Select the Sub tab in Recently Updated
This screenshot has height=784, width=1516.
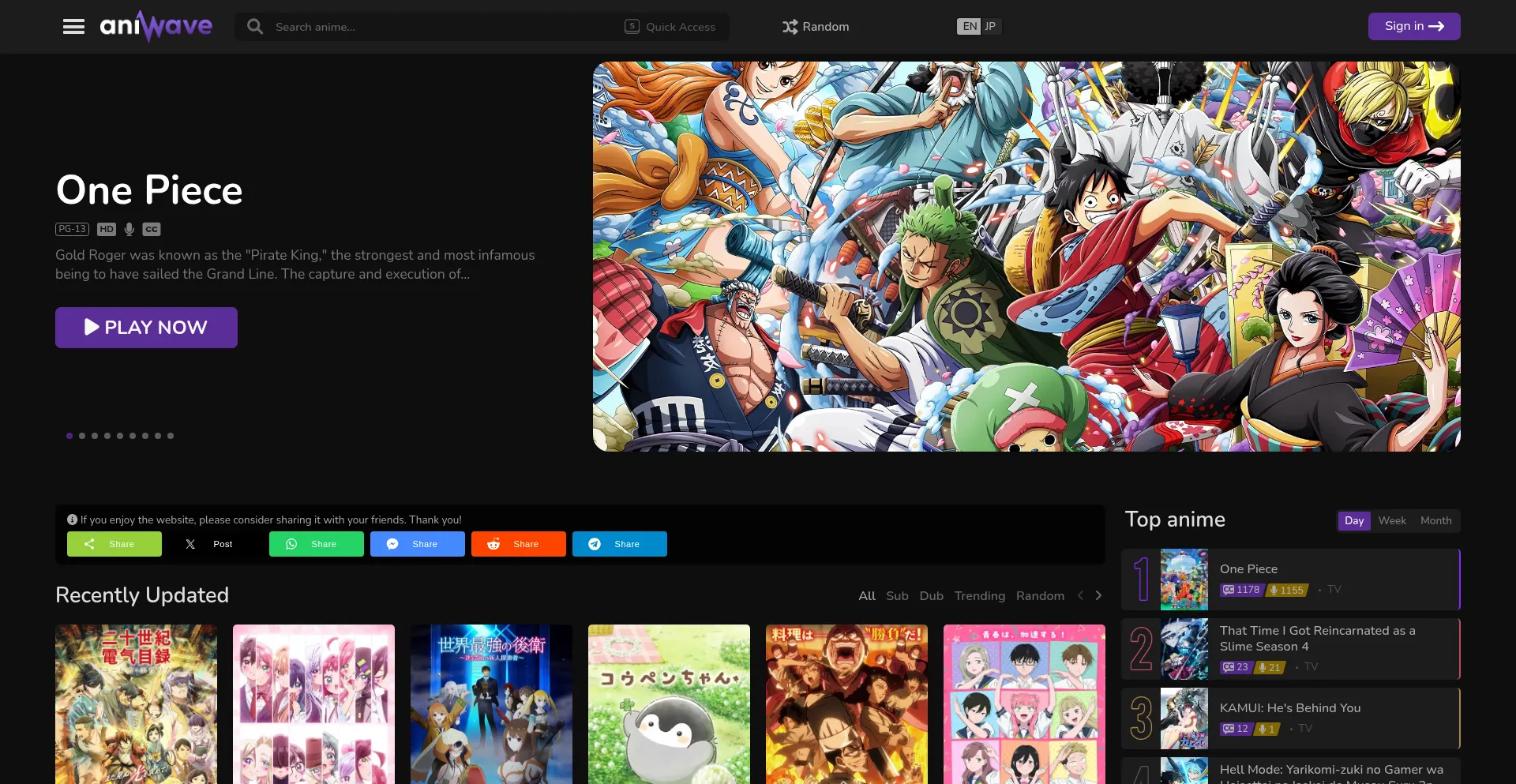897,596
